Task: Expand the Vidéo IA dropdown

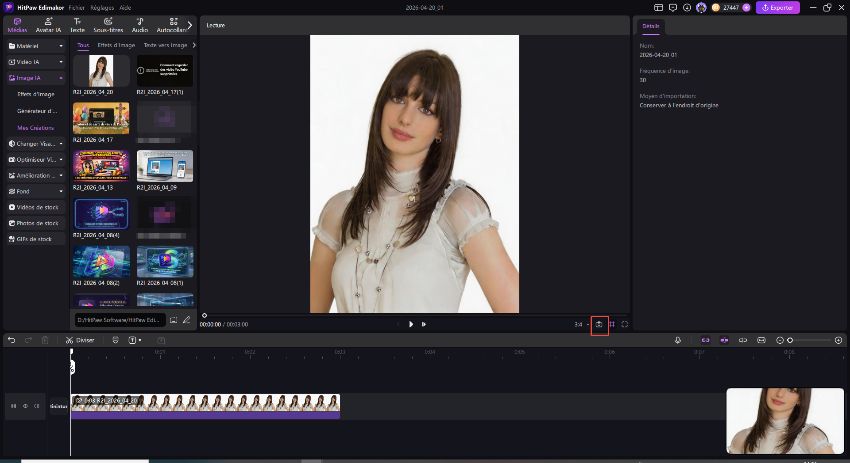Action: coord(36,62)
